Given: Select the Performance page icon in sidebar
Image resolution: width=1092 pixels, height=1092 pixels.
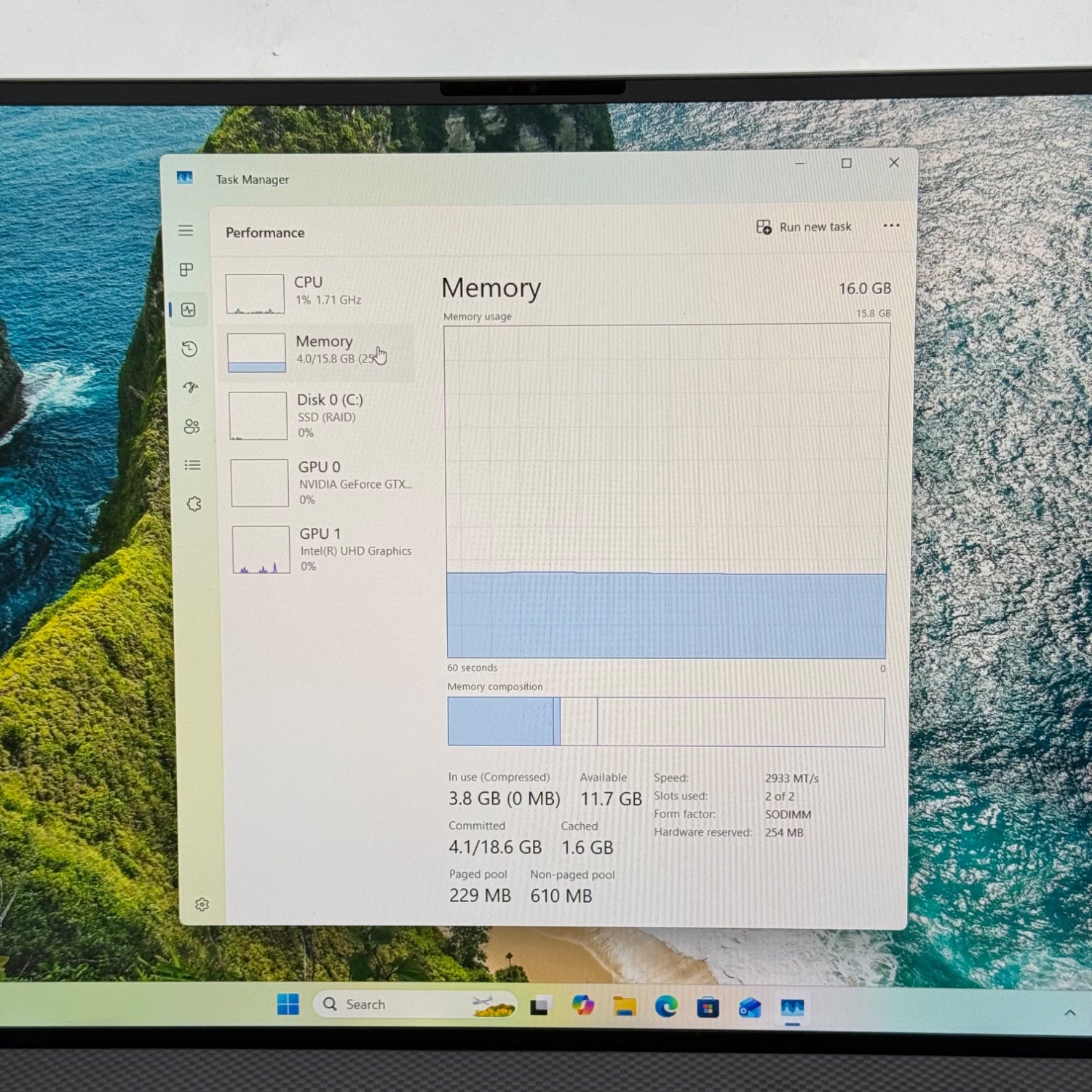Looking at the screenshot, I should pyautogui.click(x=189, y=310).
